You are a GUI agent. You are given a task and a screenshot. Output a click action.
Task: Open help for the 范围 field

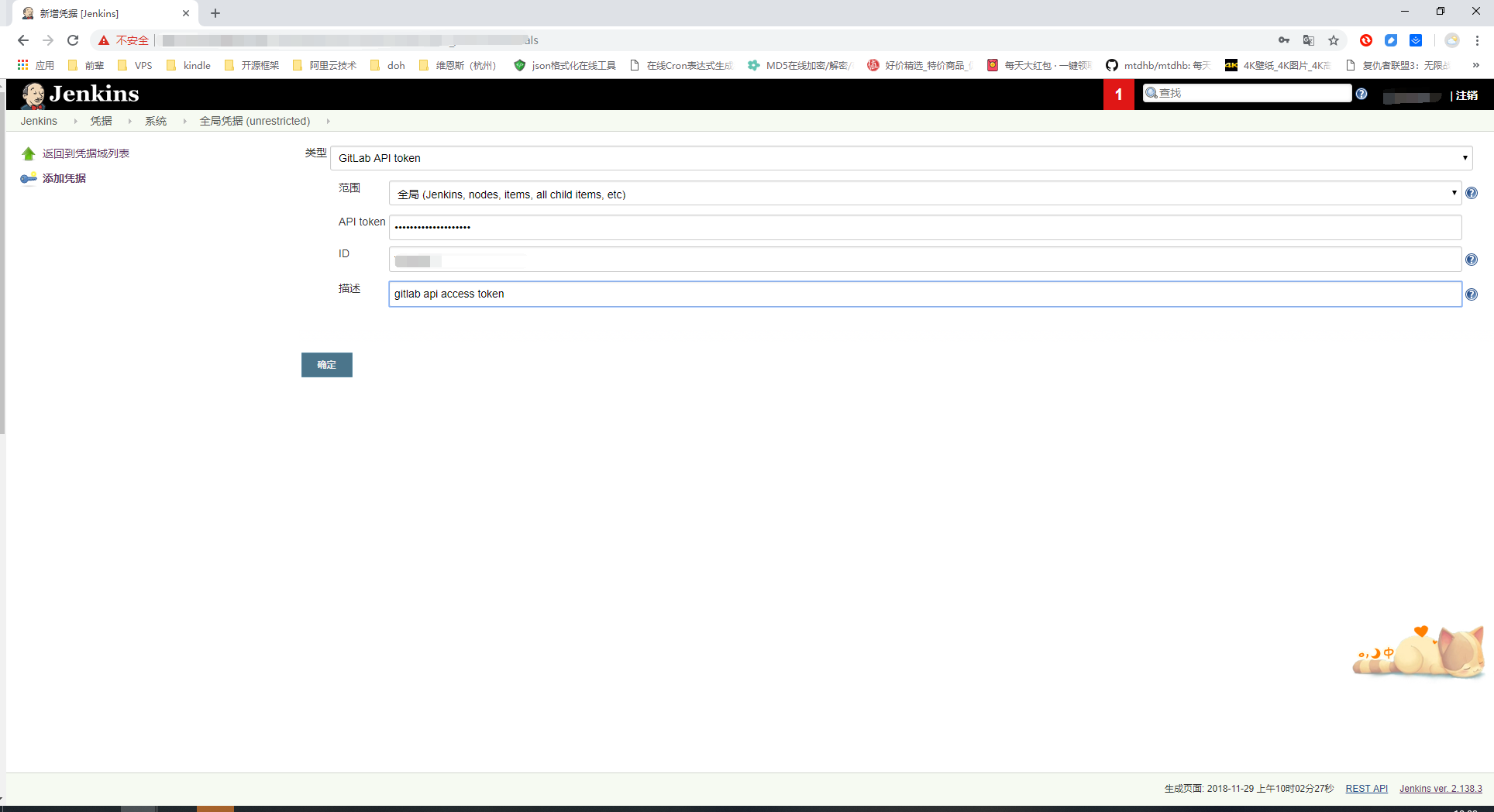point(1472,193)
